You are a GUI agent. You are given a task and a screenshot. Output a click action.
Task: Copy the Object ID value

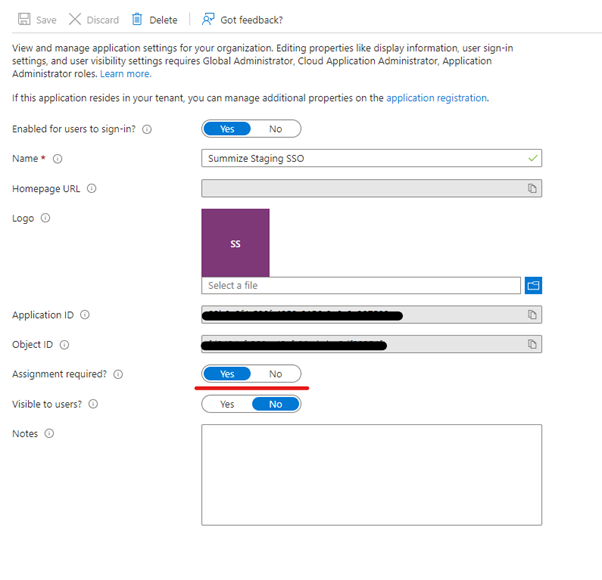tap(533, 344)
